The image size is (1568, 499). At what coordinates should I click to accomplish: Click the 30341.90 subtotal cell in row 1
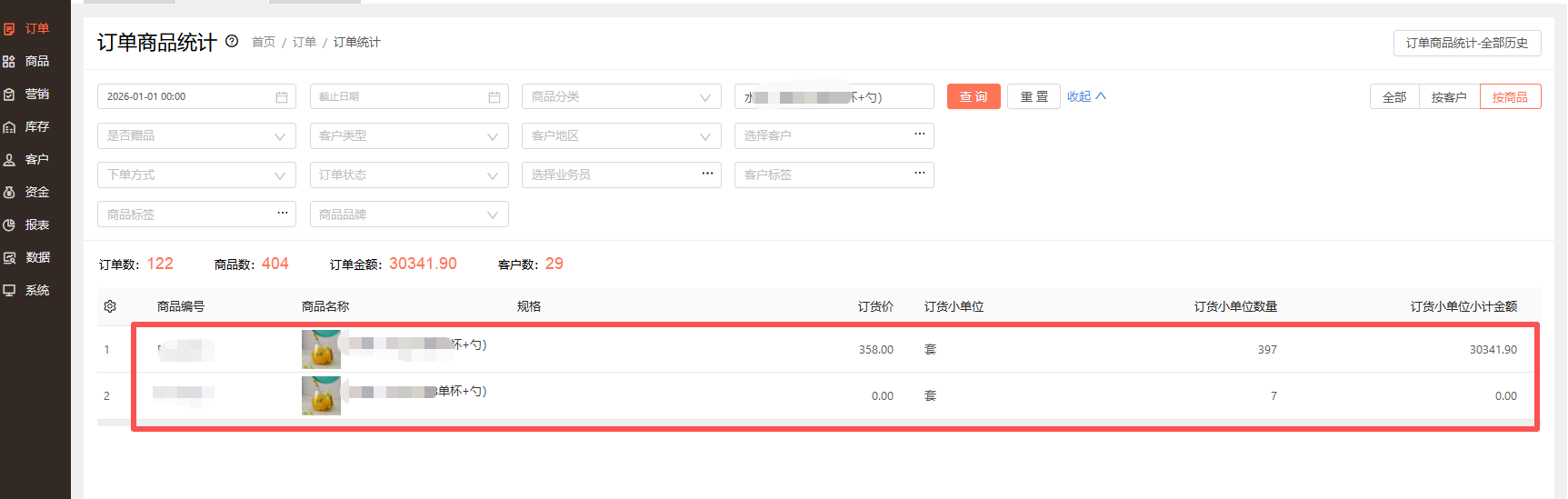1493,350
